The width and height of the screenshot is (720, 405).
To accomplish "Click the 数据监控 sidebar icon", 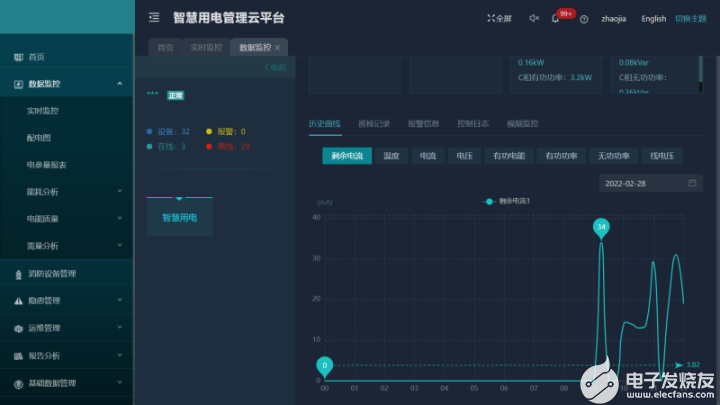I will [x=18, y=84].
